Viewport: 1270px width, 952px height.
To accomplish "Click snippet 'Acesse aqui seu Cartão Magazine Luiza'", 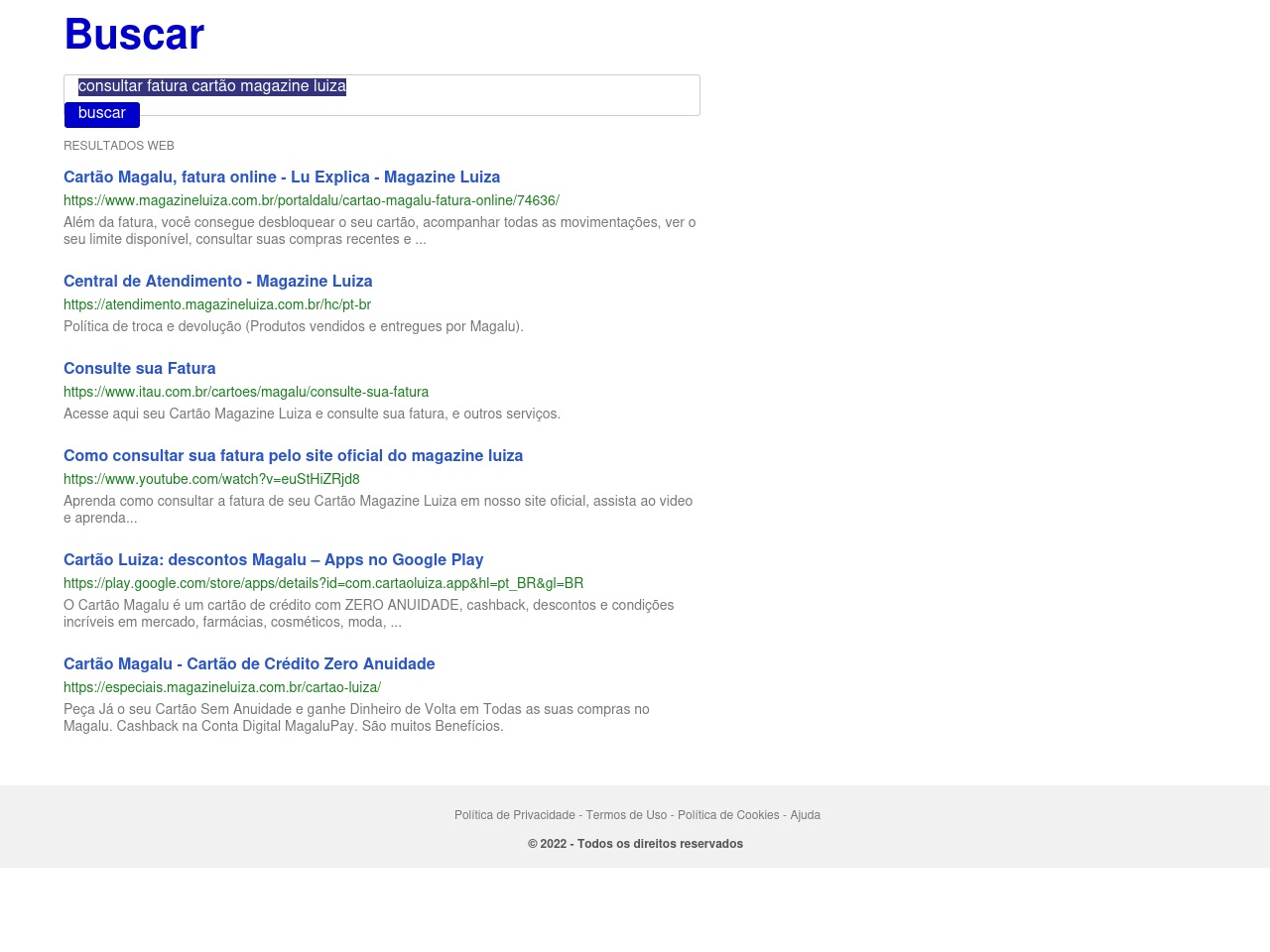I will [x=312, y=414].
